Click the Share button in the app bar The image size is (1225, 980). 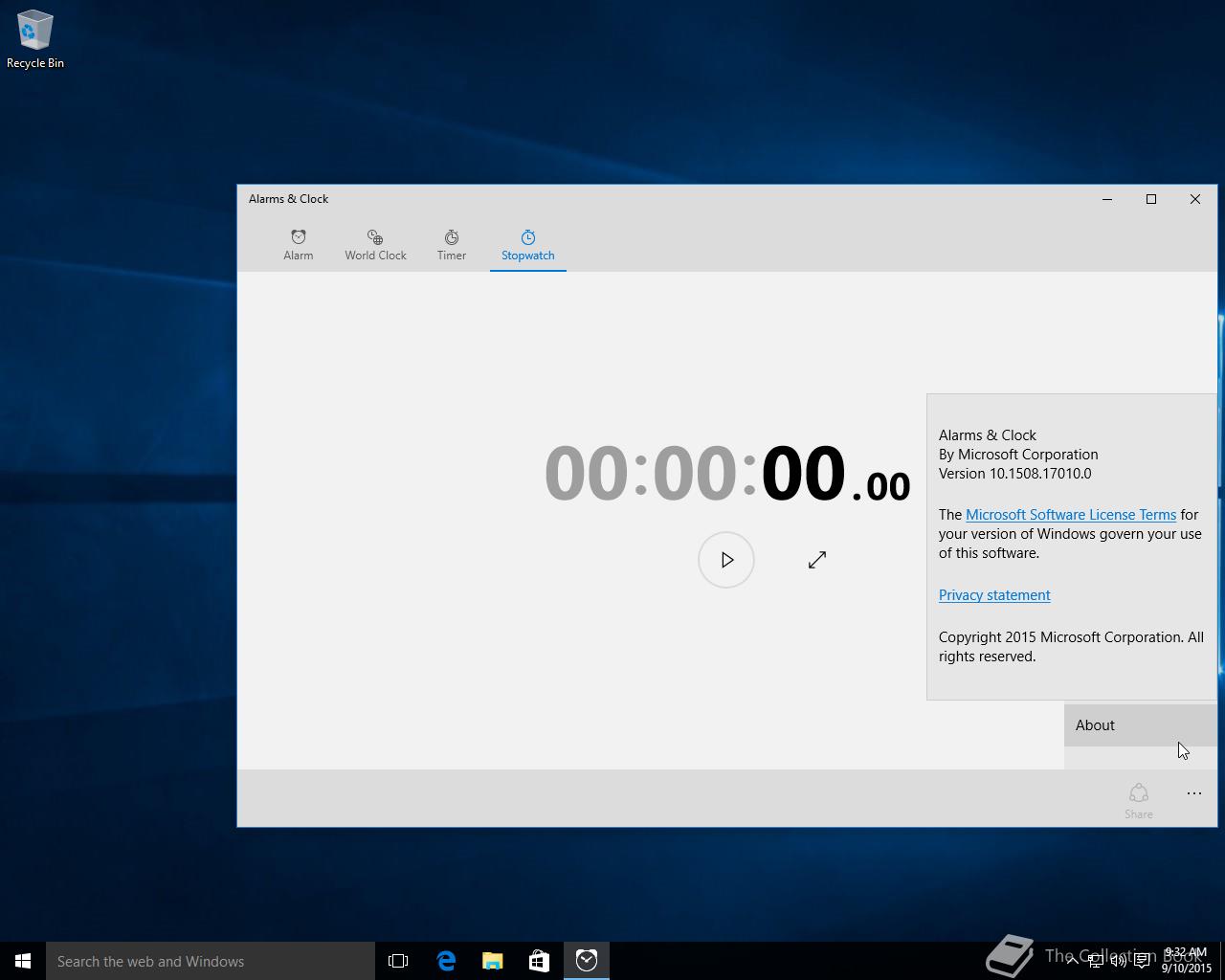[1139, 800]
